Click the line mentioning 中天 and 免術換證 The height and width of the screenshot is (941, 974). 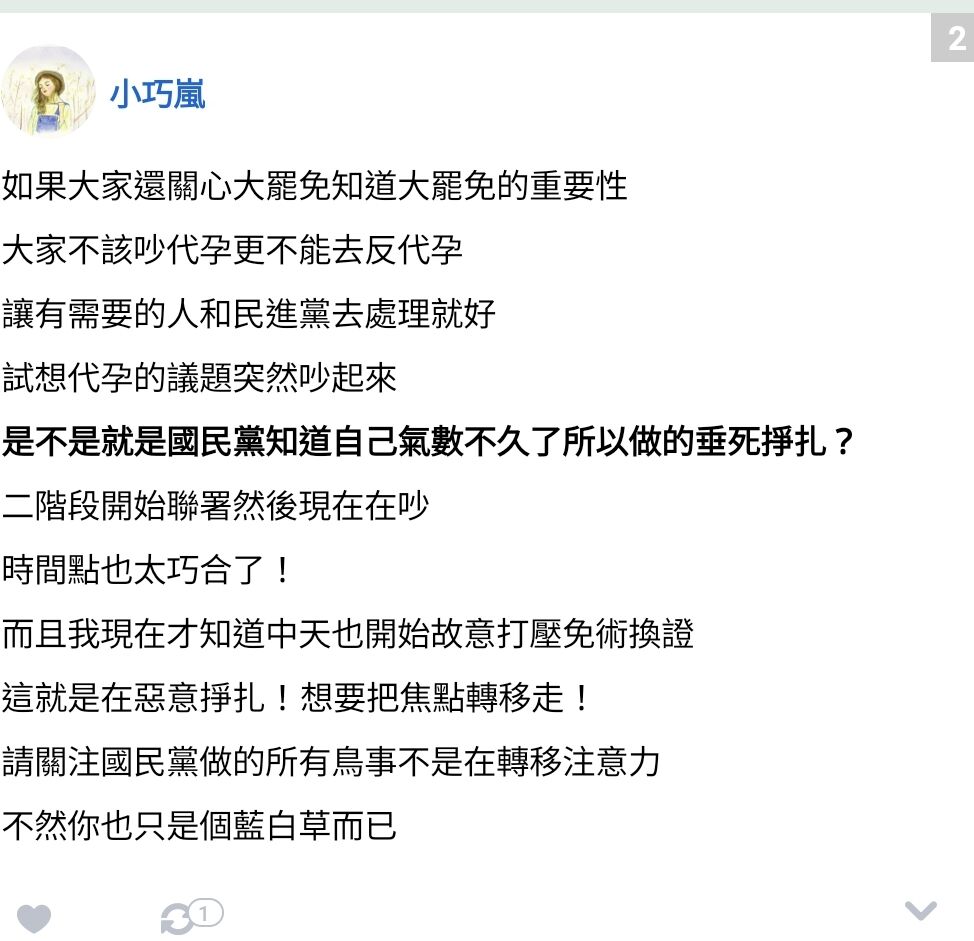point(348,634)
